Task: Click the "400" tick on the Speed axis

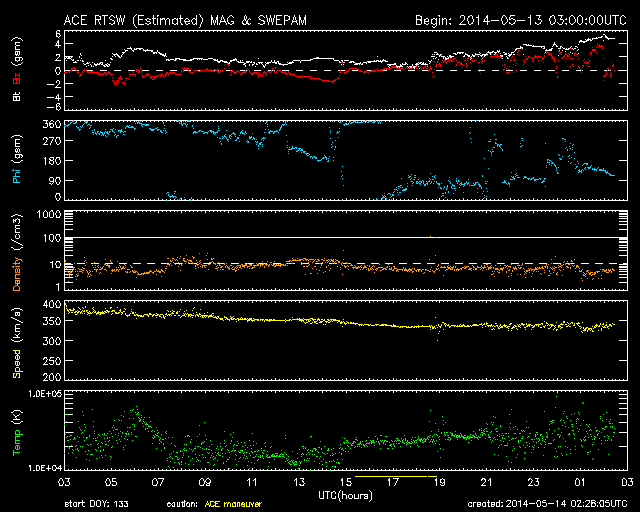Action: [x=52, y=305]
